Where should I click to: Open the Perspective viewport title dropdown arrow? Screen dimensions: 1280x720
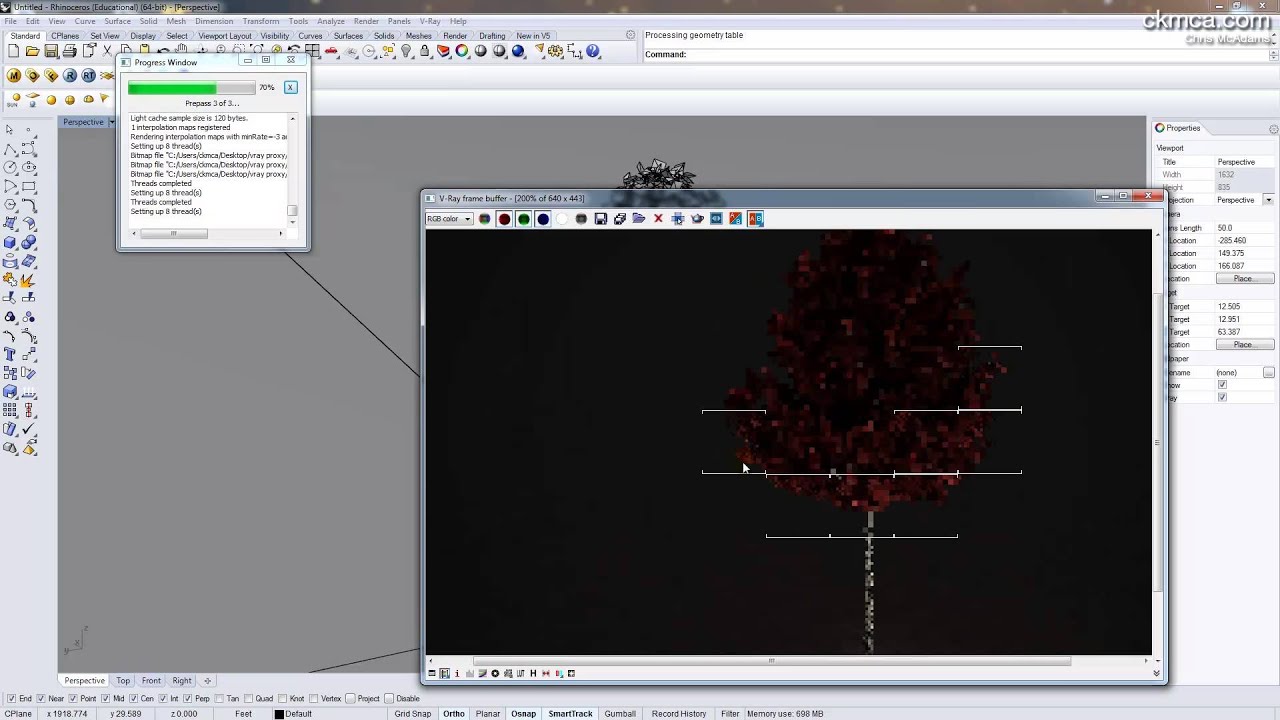[110, 122]
